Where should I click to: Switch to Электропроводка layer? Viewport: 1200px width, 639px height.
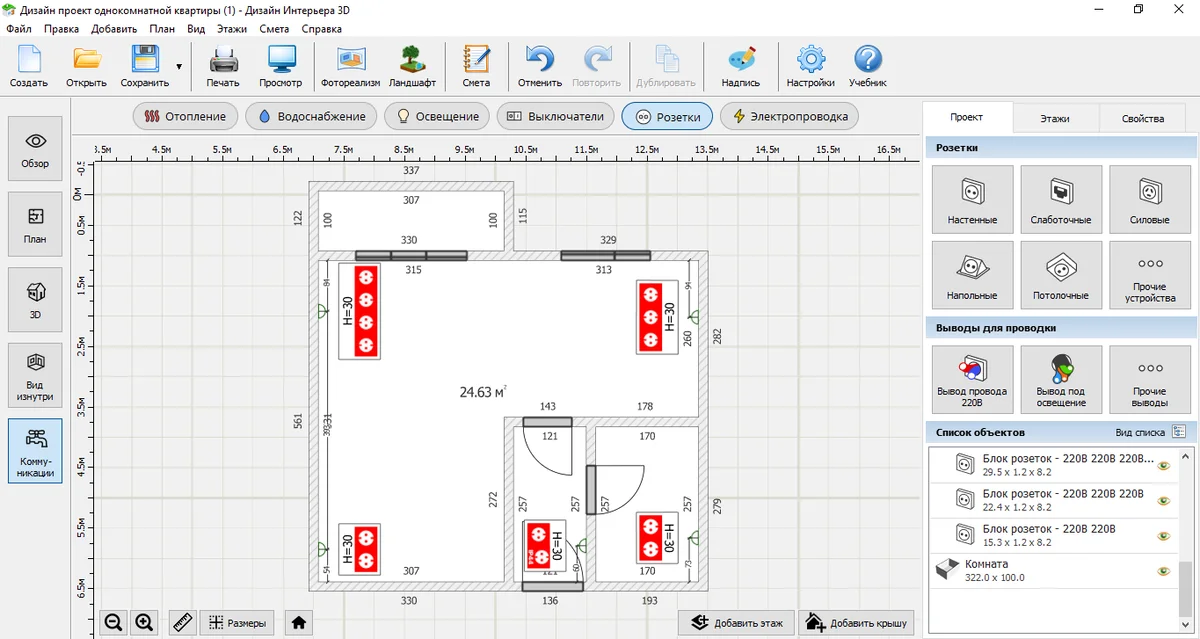[x=789, y=116]
